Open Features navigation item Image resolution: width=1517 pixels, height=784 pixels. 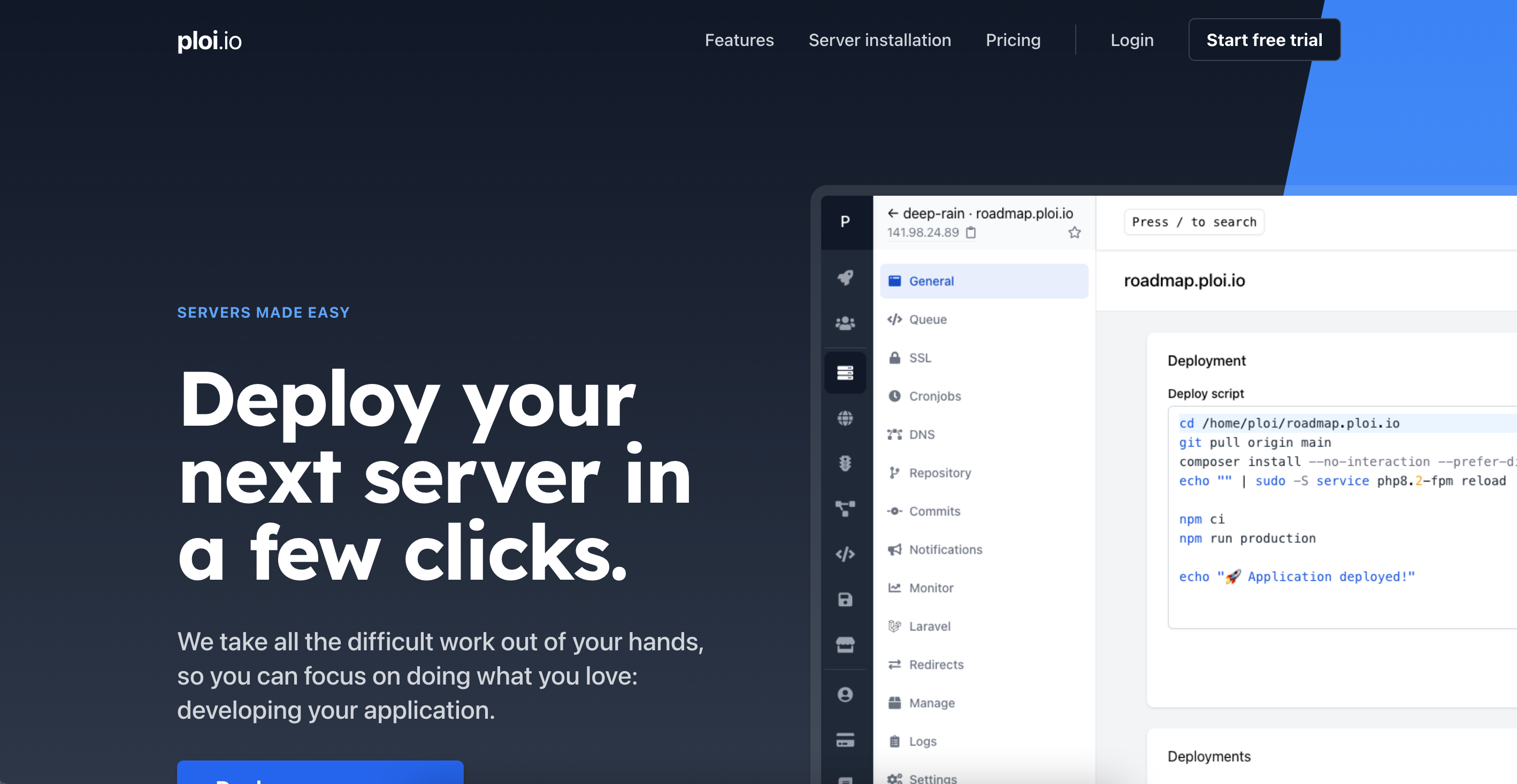coord(738,39)
